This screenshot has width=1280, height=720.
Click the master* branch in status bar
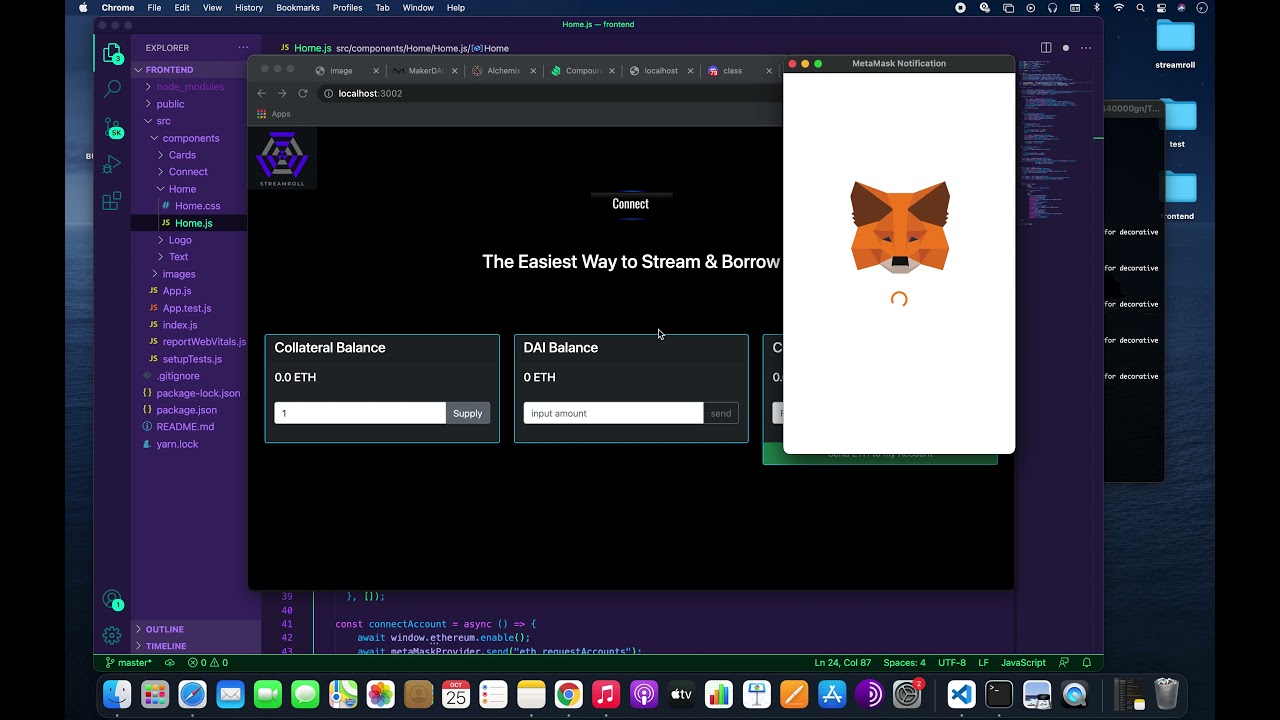coord(129,662)
